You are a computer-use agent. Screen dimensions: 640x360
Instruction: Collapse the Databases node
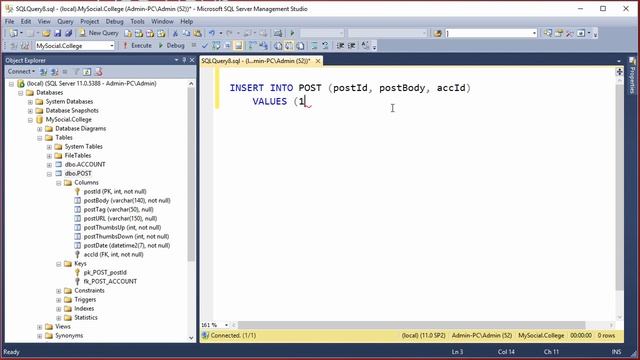21,93
